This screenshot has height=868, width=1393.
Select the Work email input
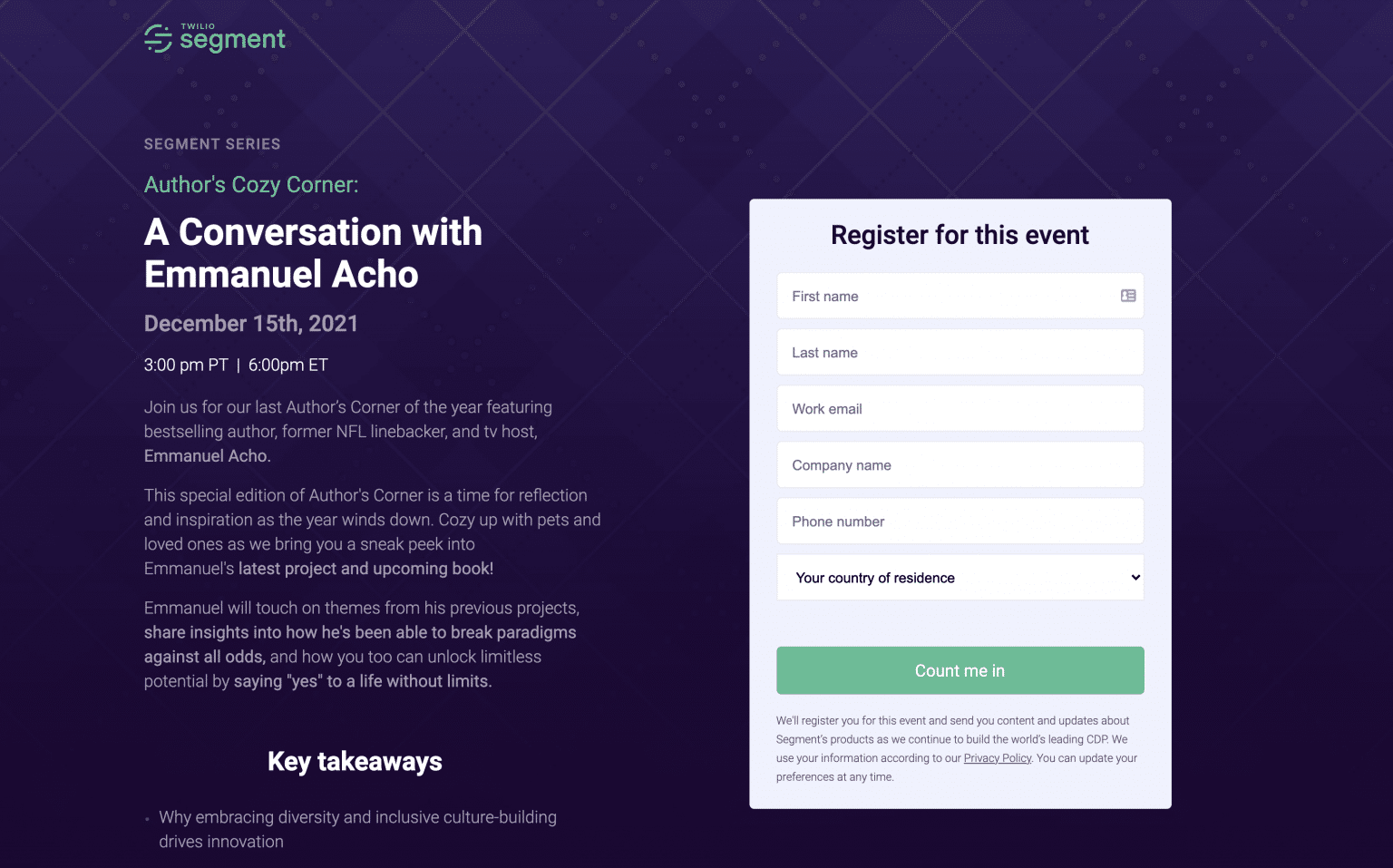pyautogui.click(x=960, y=409)
